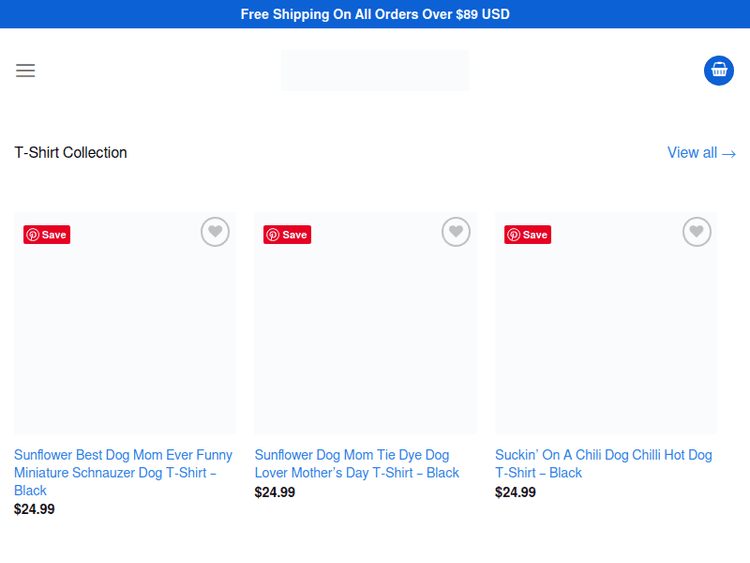The image size is (750, 563).
Task: Save Tie Dye Dog T-Shirt to Pinterest
Action: click(x=287, y=235)
